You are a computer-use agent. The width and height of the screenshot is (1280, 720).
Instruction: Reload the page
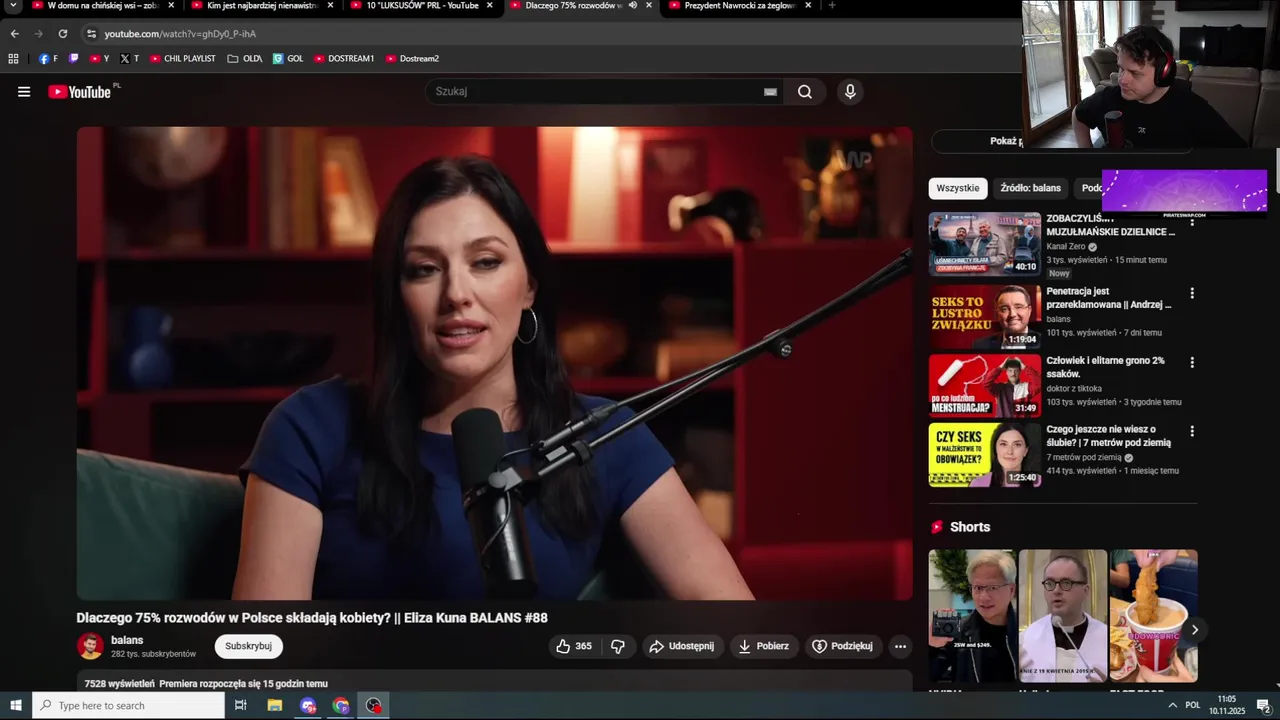pyautogui.click(x=62, y=33)
